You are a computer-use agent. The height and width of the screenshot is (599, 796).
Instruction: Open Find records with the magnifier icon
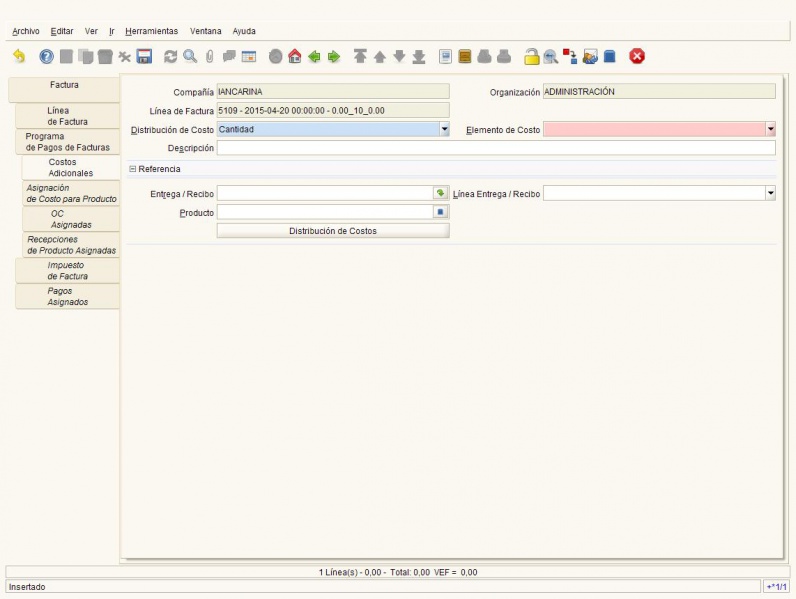pyautogui.click(x=190, y=56)
